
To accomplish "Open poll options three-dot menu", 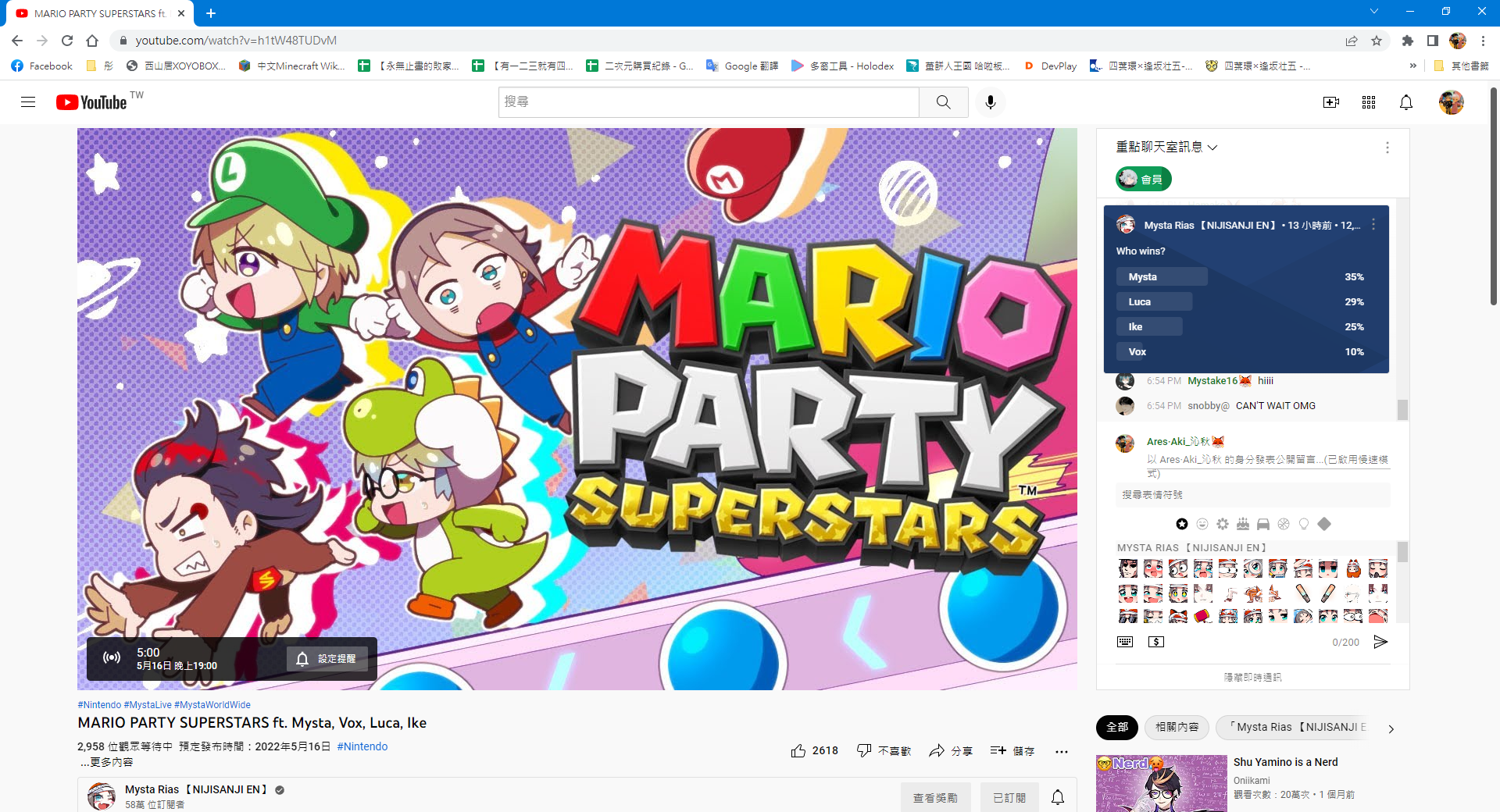I will point(1373,225).
